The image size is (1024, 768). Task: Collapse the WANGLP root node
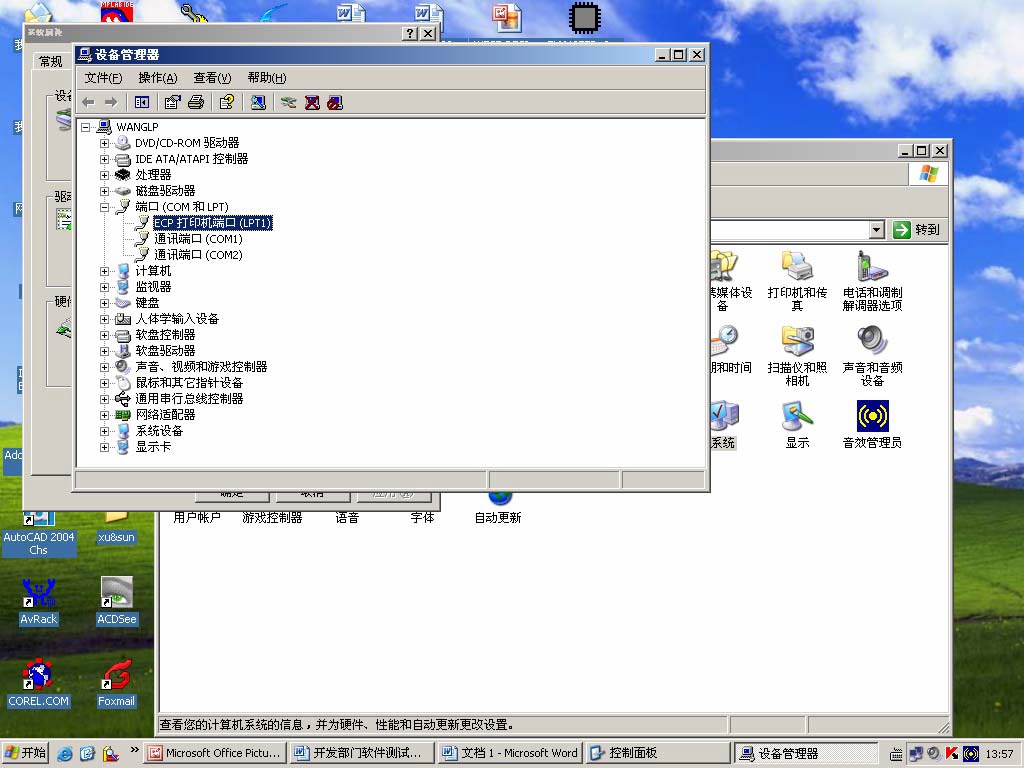pyautogui.click(x=86, y=127)
